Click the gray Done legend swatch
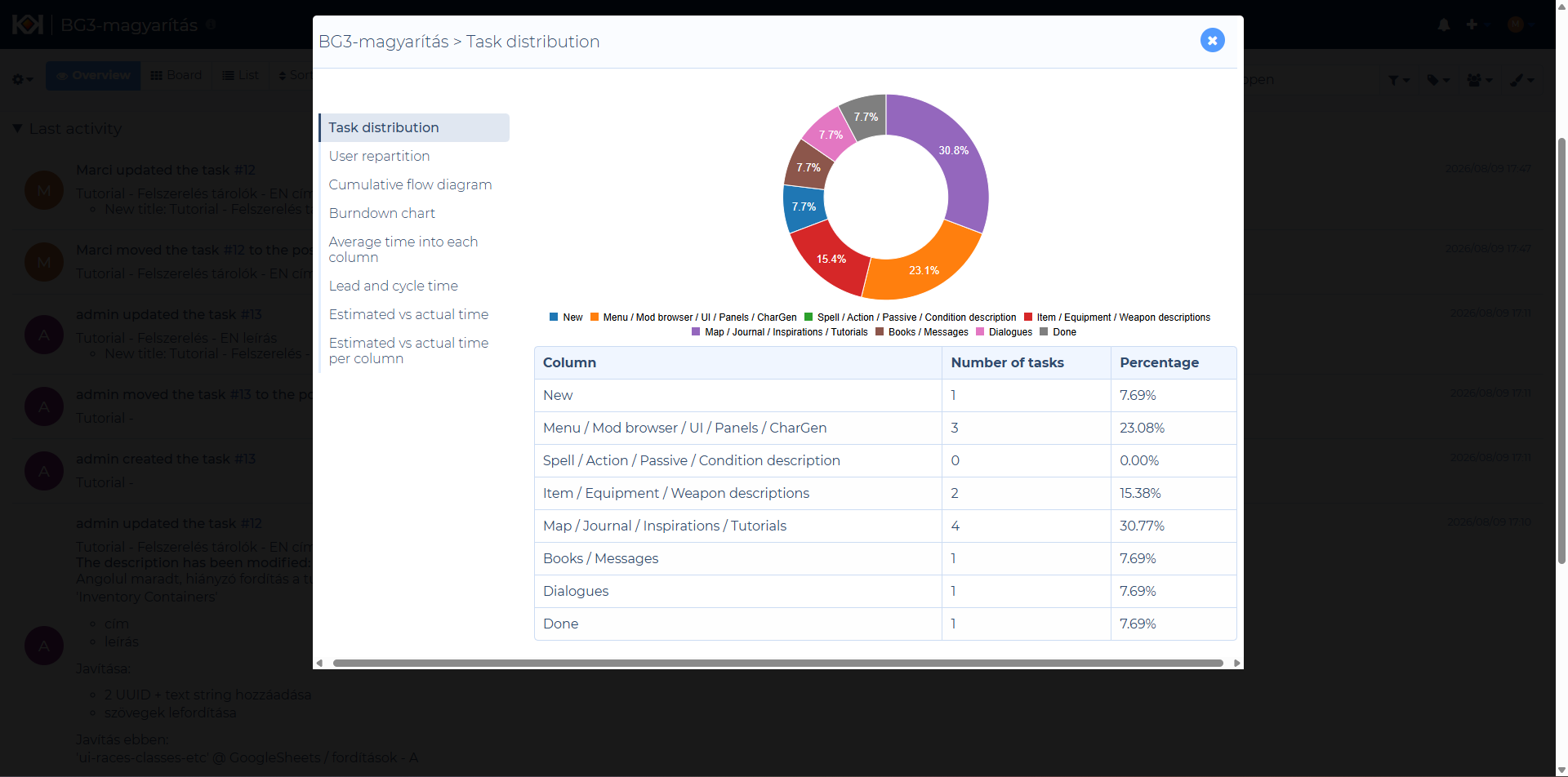The height and width of the screenshot is (777, 1568). [1044, 332]
